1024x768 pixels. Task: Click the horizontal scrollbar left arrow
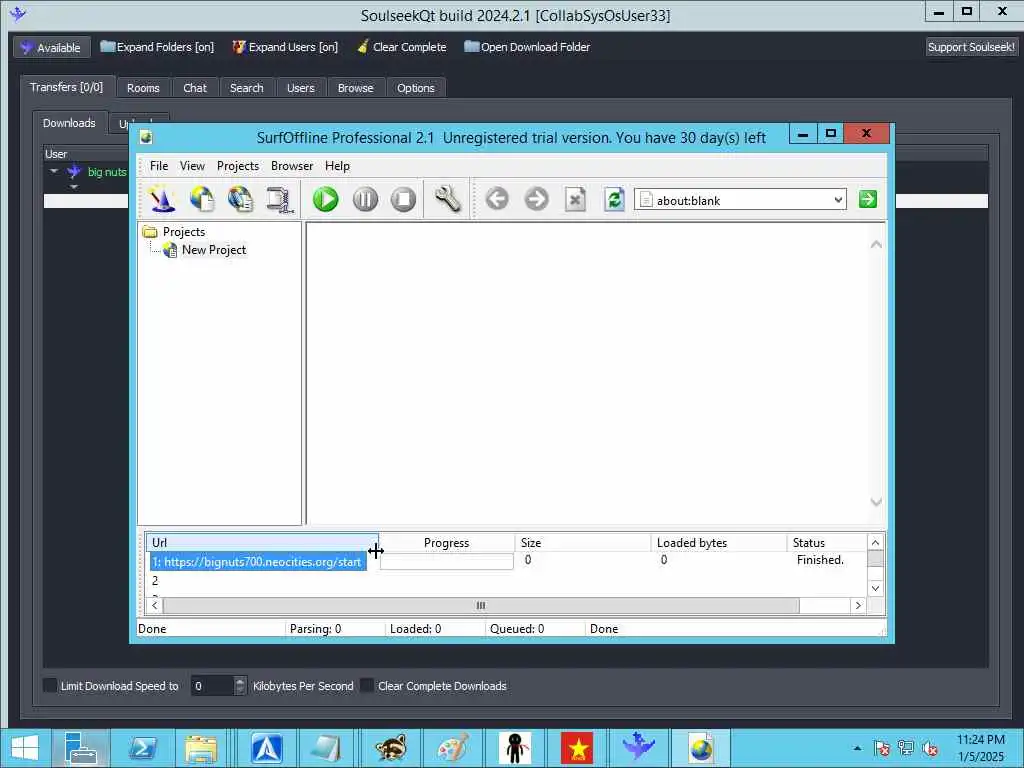154,605
